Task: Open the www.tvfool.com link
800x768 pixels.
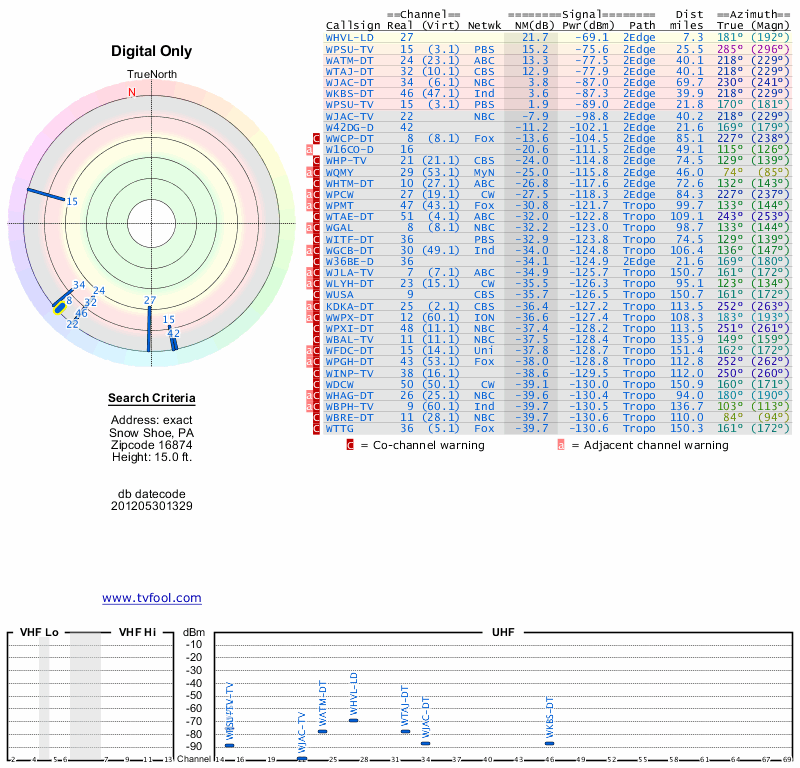Action: pyautogui.click(x=152, y=598)
